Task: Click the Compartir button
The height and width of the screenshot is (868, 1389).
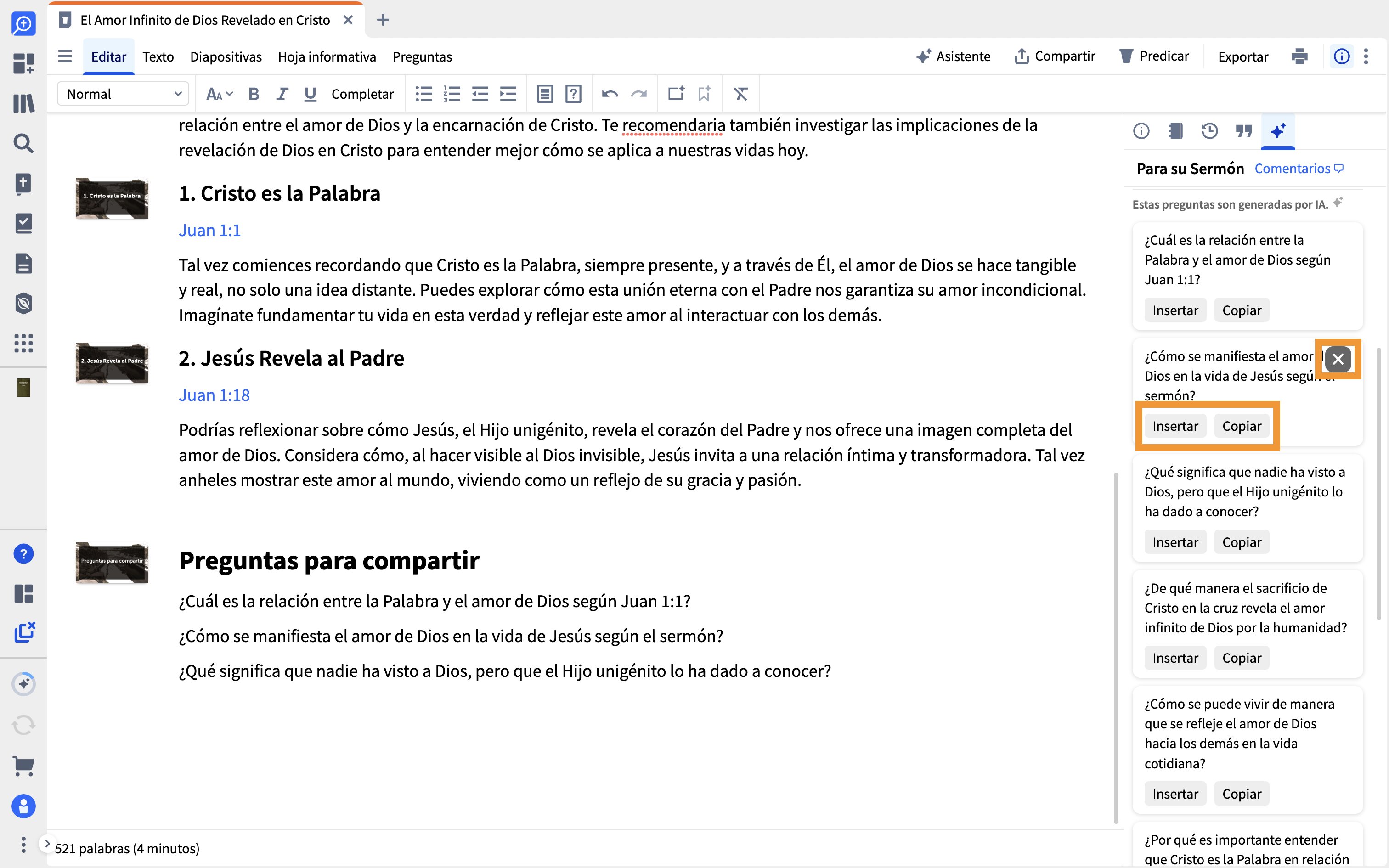Action: [1054, 56]
